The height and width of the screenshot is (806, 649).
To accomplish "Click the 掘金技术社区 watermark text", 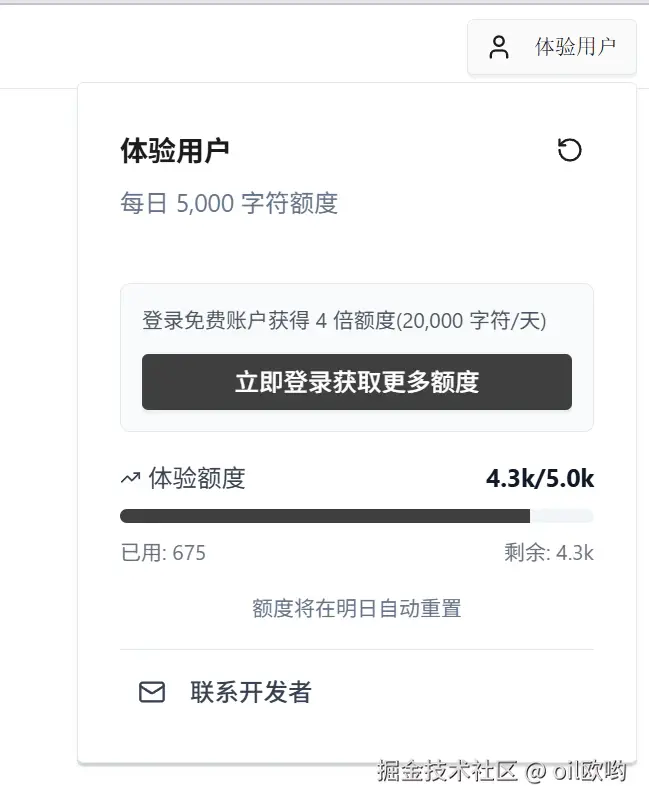I will point(447,771).
